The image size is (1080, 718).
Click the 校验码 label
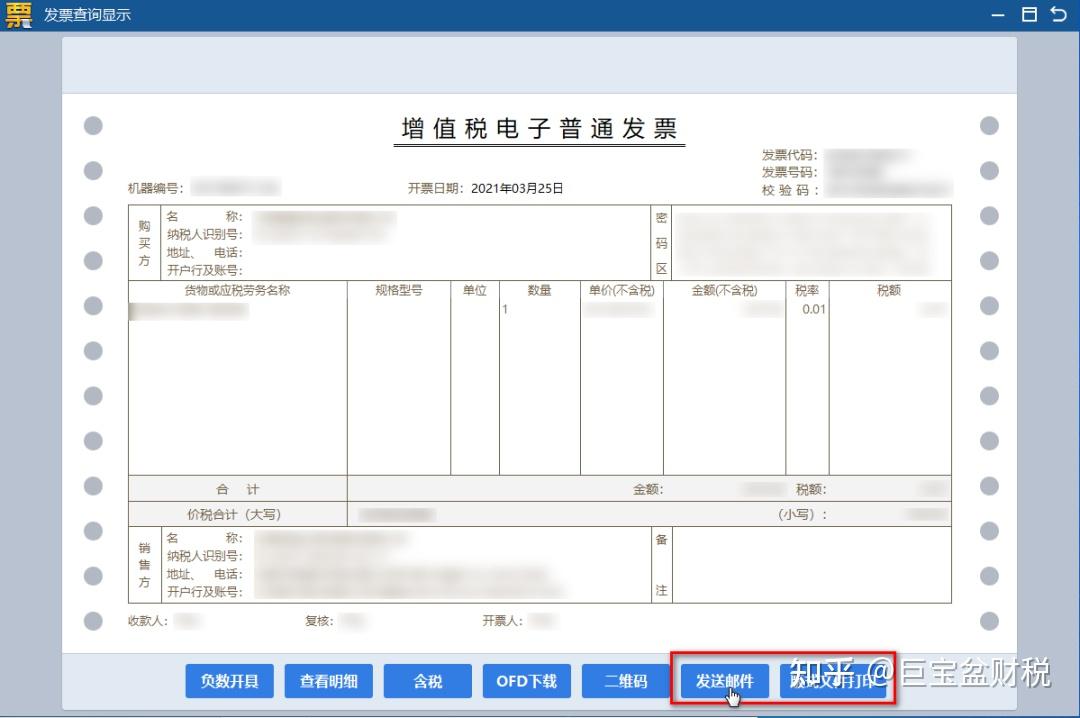point(789,190)
